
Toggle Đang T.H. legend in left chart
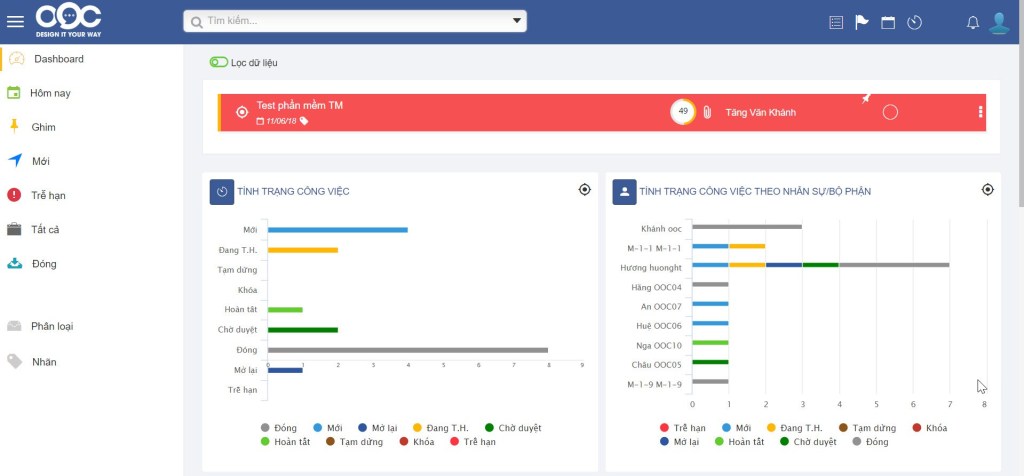pyautogui.click(x=441, y=428)
